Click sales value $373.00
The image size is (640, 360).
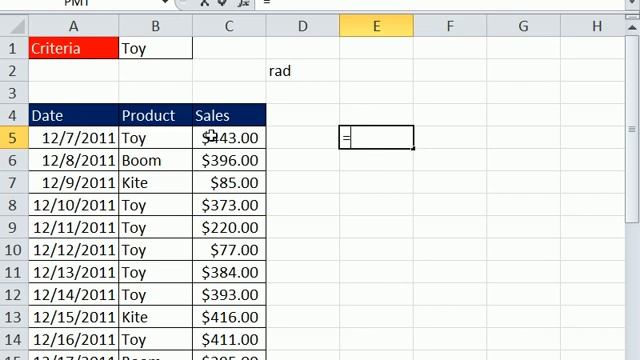[x=229, y=205]
